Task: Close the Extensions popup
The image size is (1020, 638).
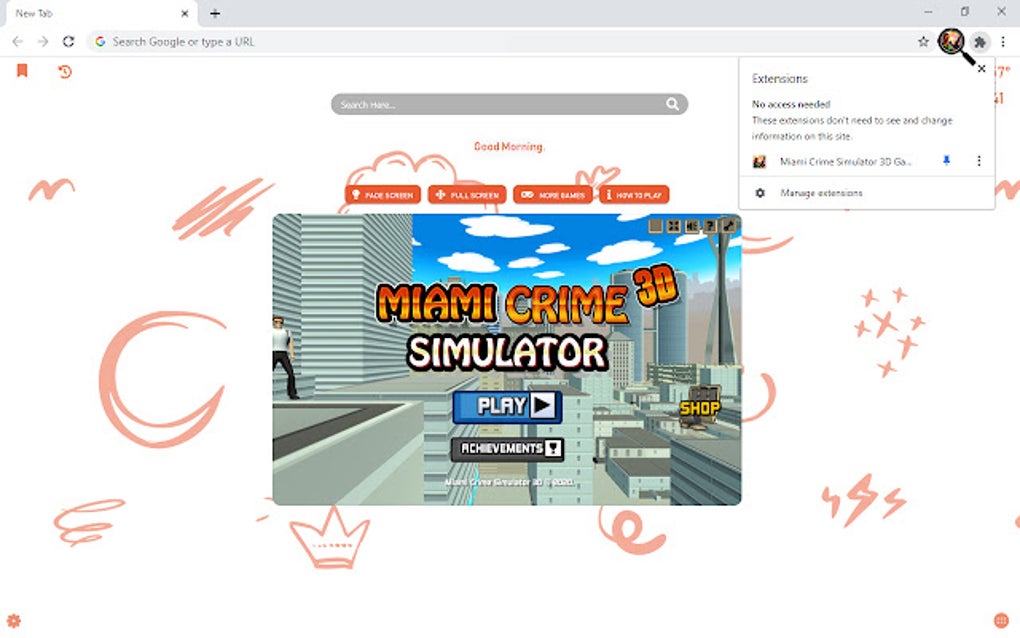Action: click(x=982, y=68)
